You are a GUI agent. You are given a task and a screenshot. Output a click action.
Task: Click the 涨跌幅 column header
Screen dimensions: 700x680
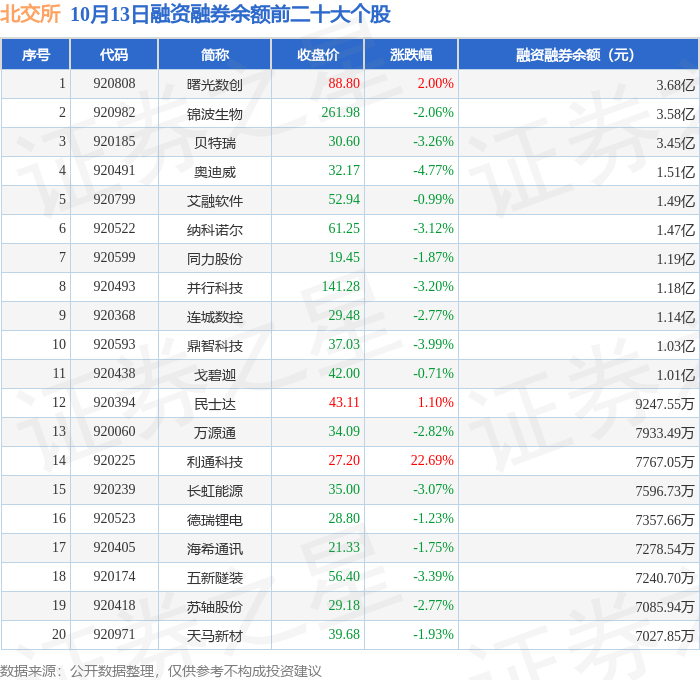click(x=411, y=55)
